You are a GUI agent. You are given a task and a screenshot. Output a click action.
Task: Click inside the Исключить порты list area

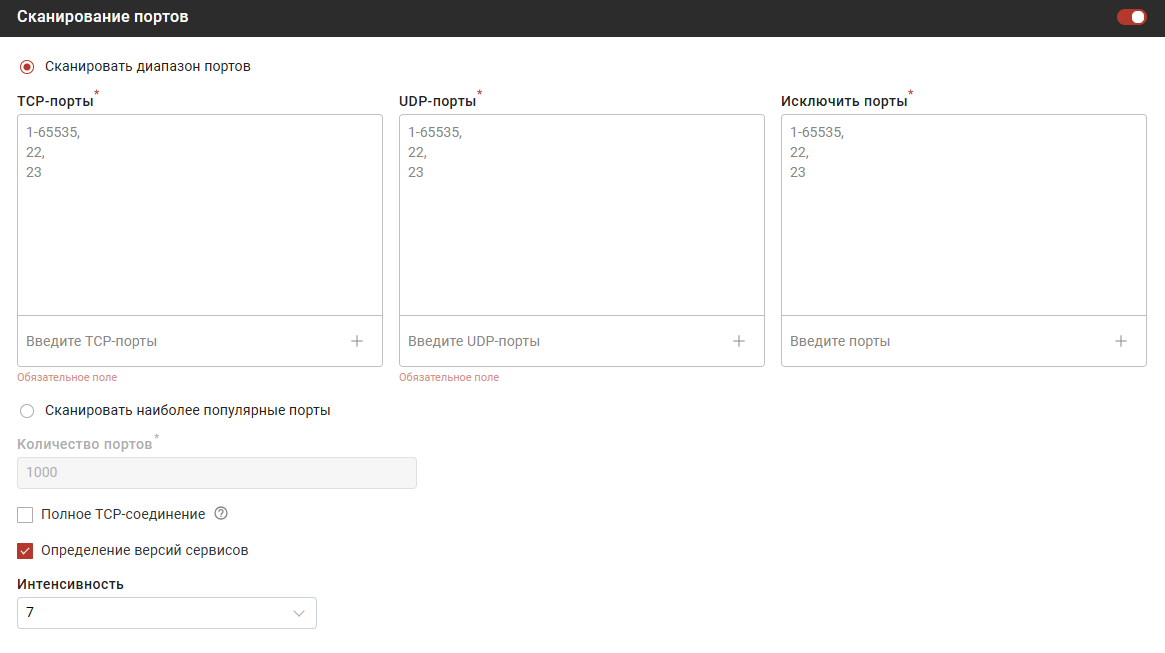tap(963, 240)
